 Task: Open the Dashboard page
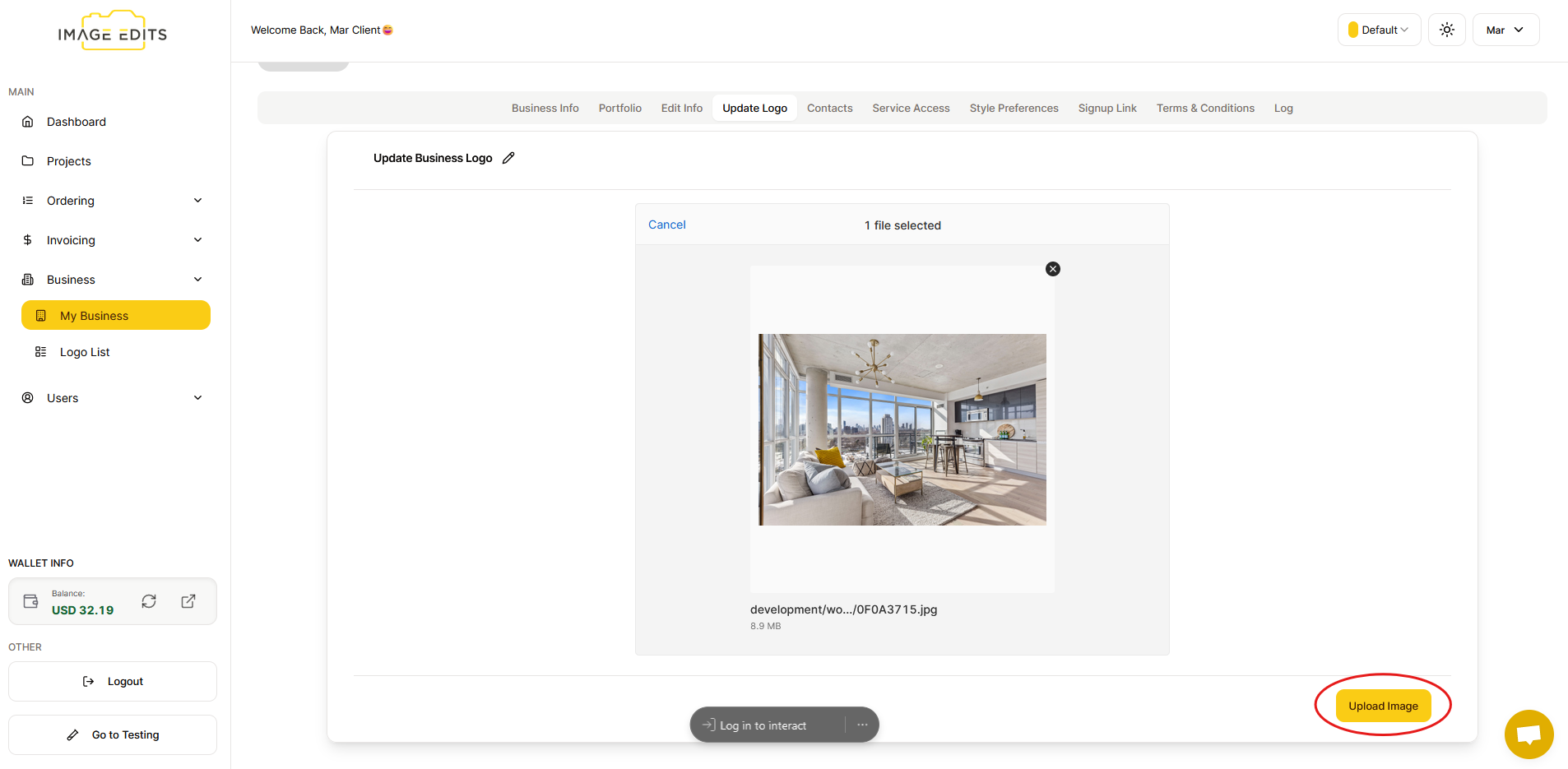tap(77, 122)
